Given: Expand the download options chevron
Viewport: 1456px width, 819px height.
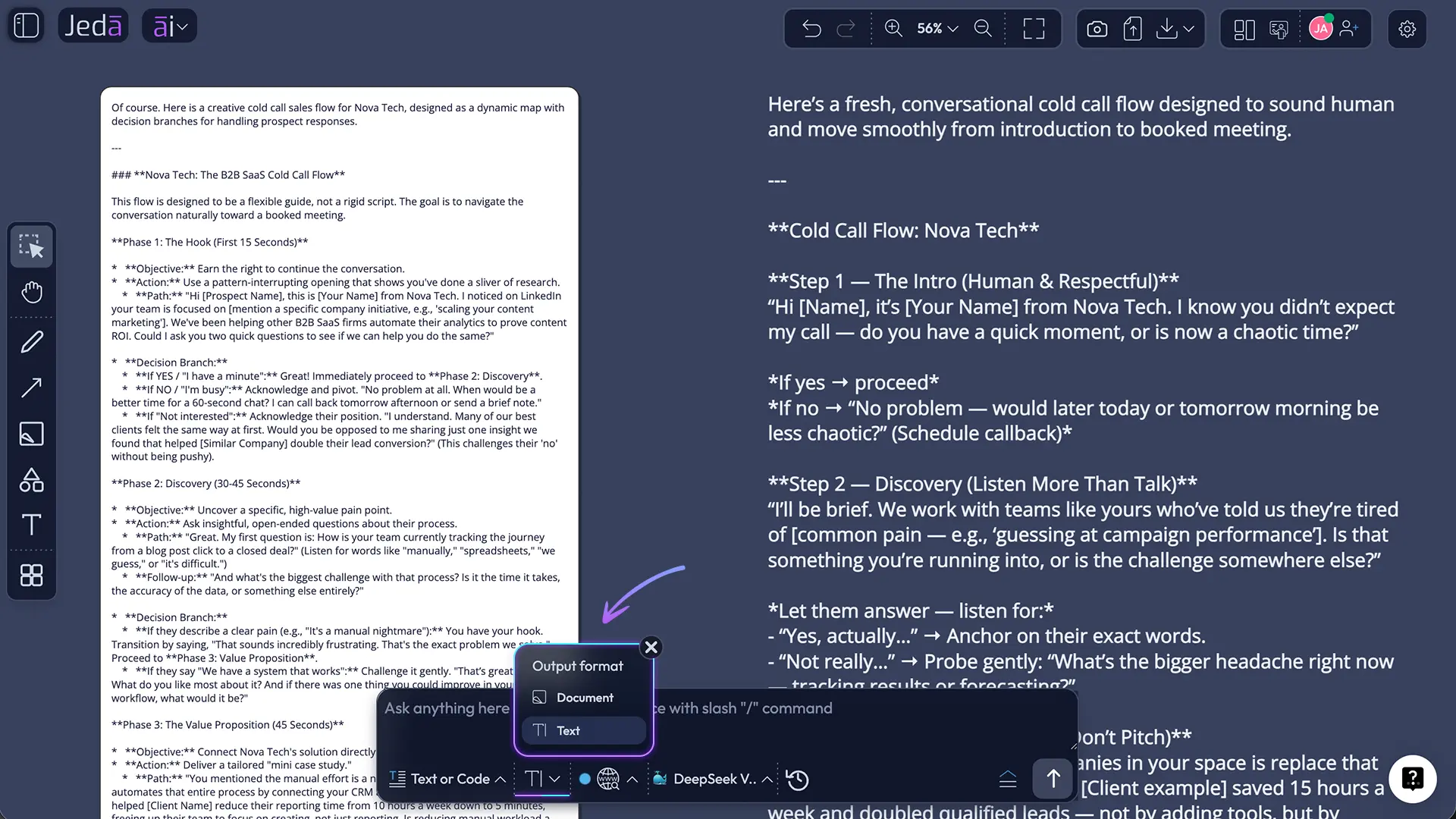Looking at the screenshot, I should 1189,29.
